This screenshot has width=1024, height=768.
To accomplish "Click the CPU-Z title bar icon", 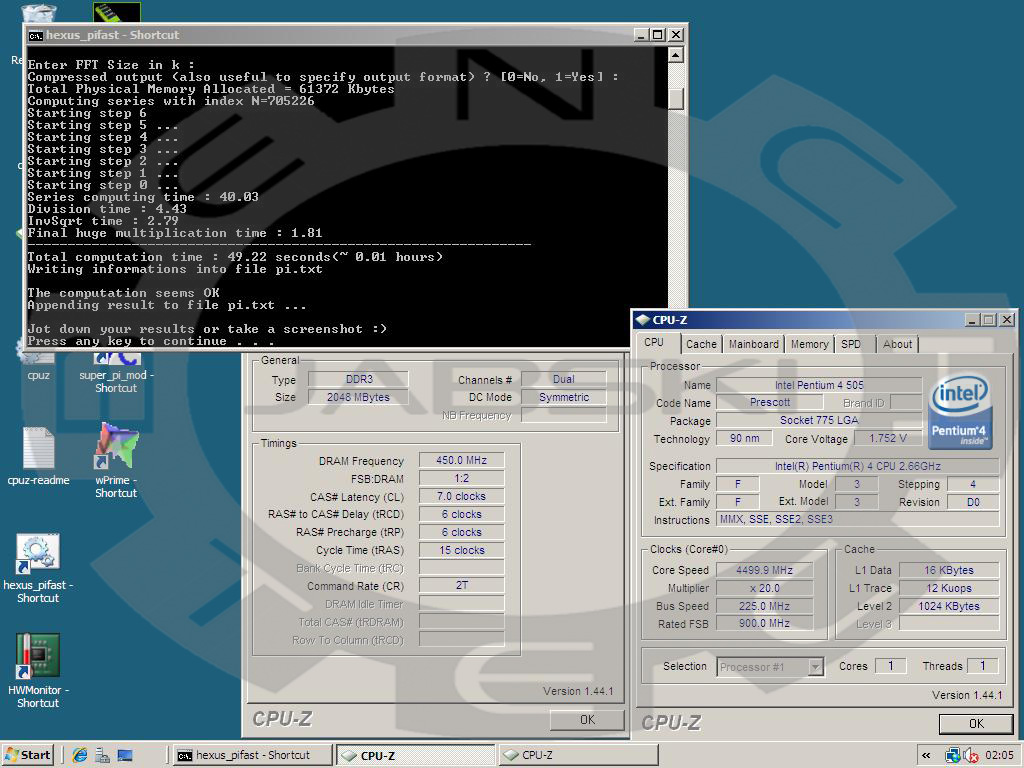I will coord(643,320).
